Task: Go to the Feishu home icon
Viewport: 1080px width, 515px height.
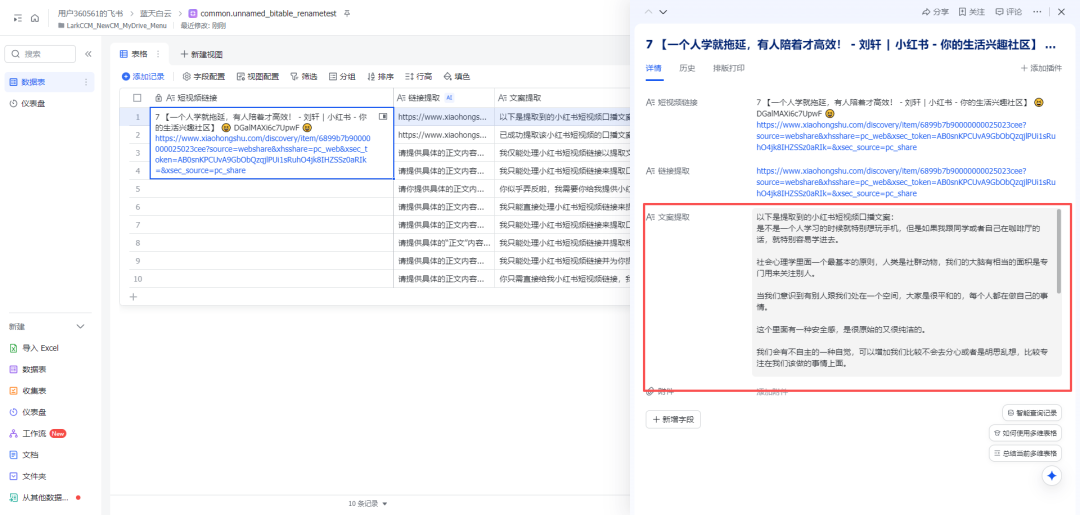Action: (34, 19)
